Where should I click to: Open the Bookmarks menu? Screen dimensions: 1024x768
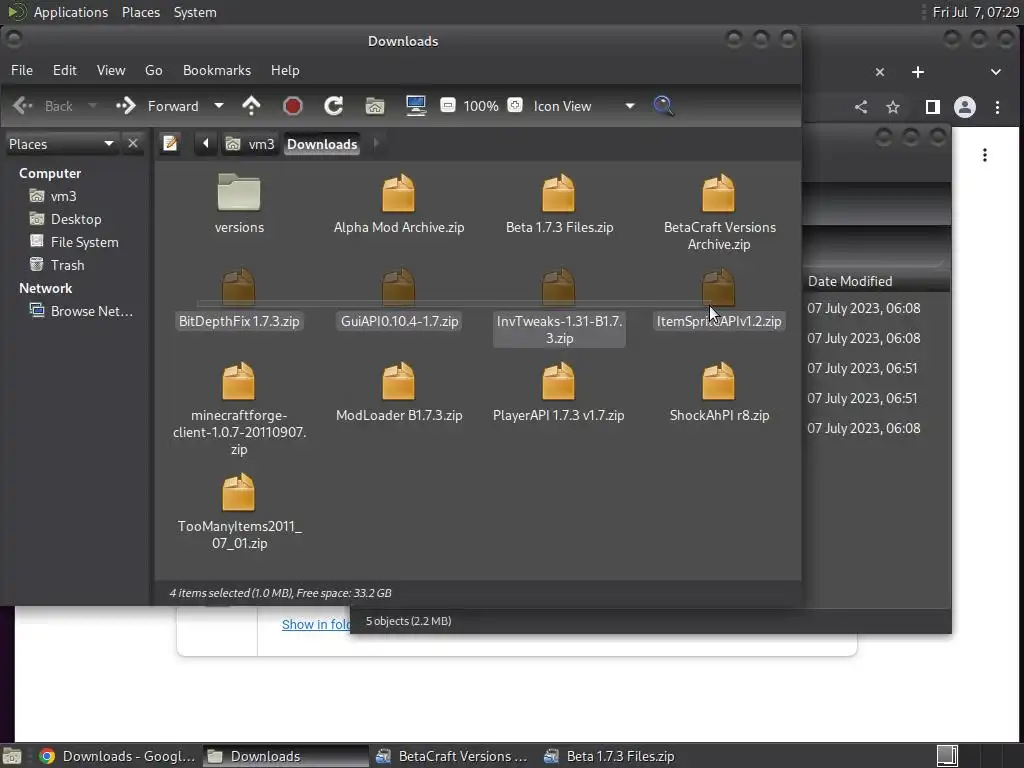tap(217, 70)
